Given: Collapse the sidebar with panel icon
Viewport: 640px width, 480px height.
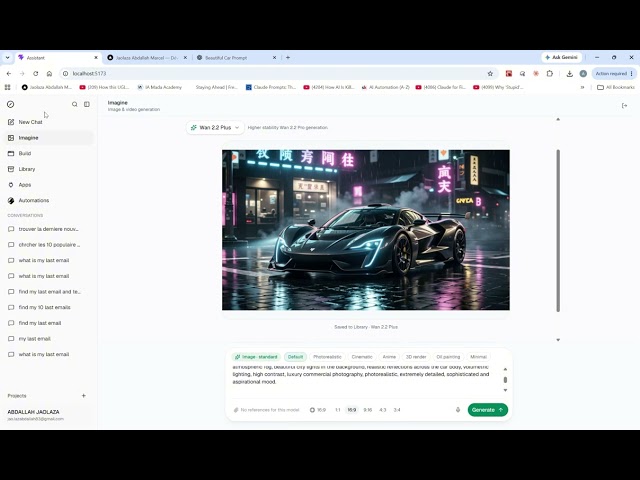Looking at the screenshot, I should (x=87, y=104).
